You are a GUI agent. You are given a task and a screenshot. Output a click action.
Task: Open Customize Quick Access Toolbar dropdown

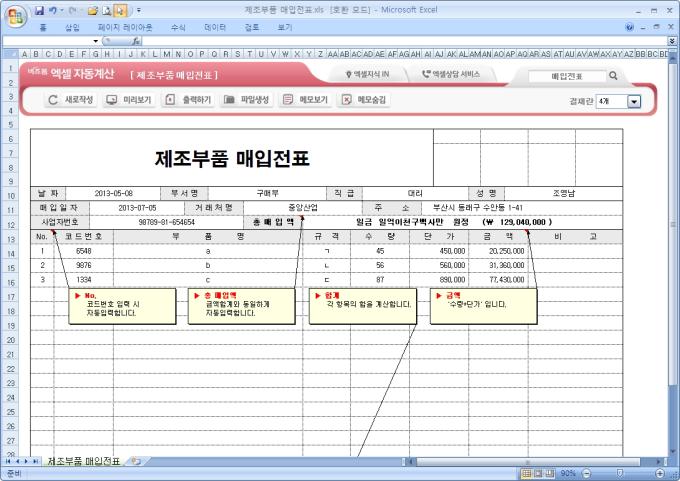point(138,10)
